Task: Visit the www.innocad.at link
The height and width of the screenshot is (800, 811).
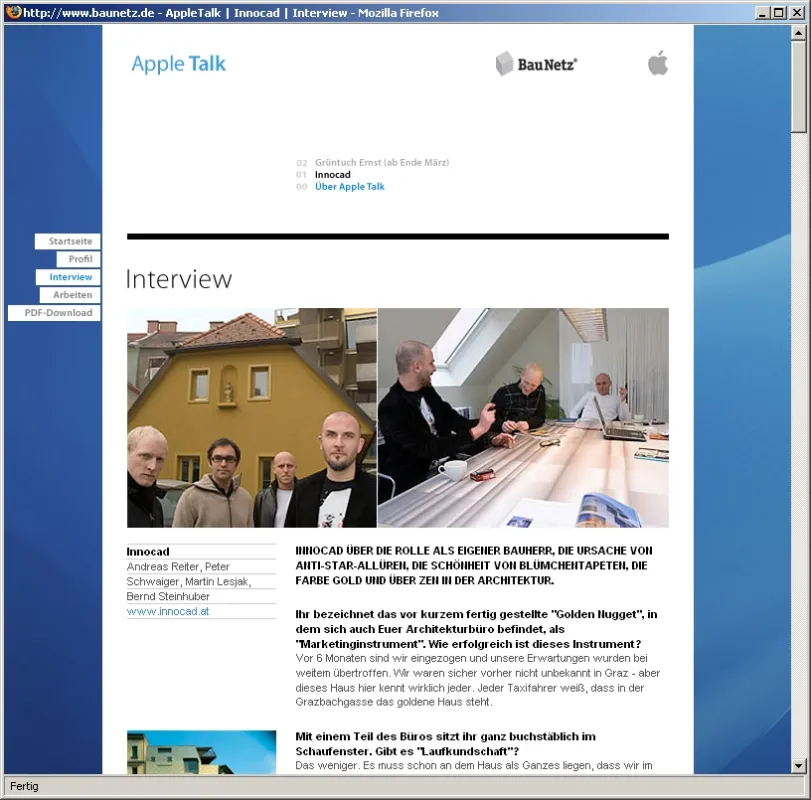Action: point(168,611)
